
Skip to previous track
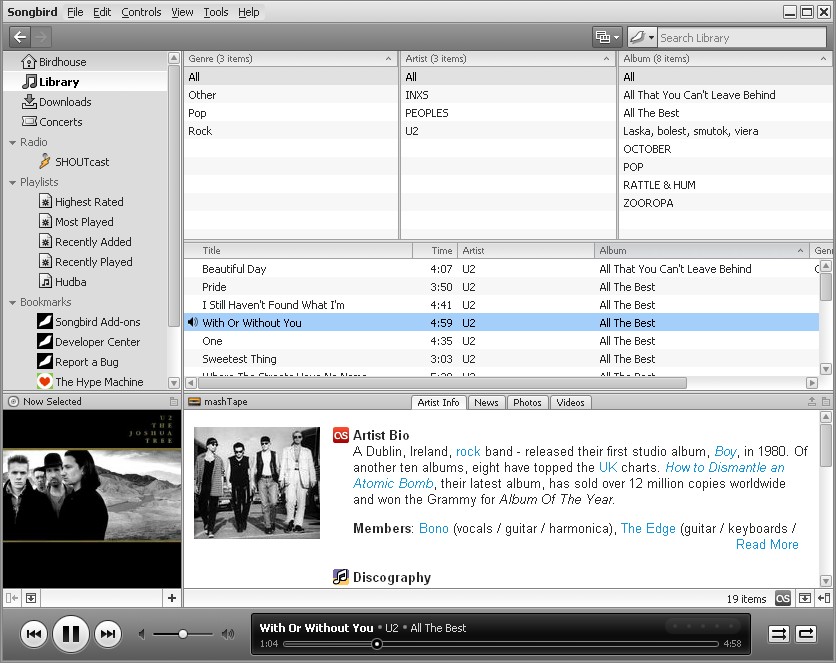(x=34, y=634)
